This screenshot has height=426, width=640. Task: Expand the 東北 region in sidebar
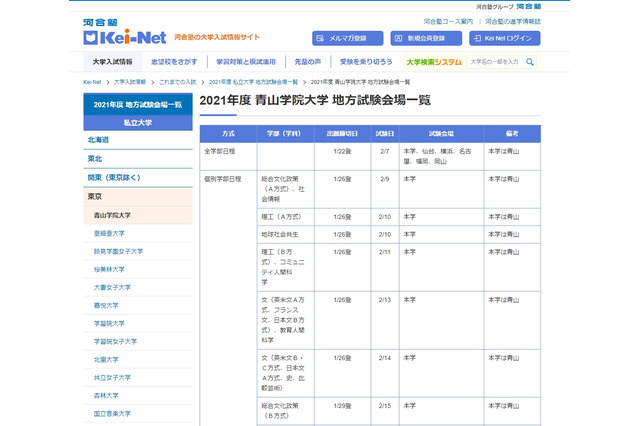point(138,159)
